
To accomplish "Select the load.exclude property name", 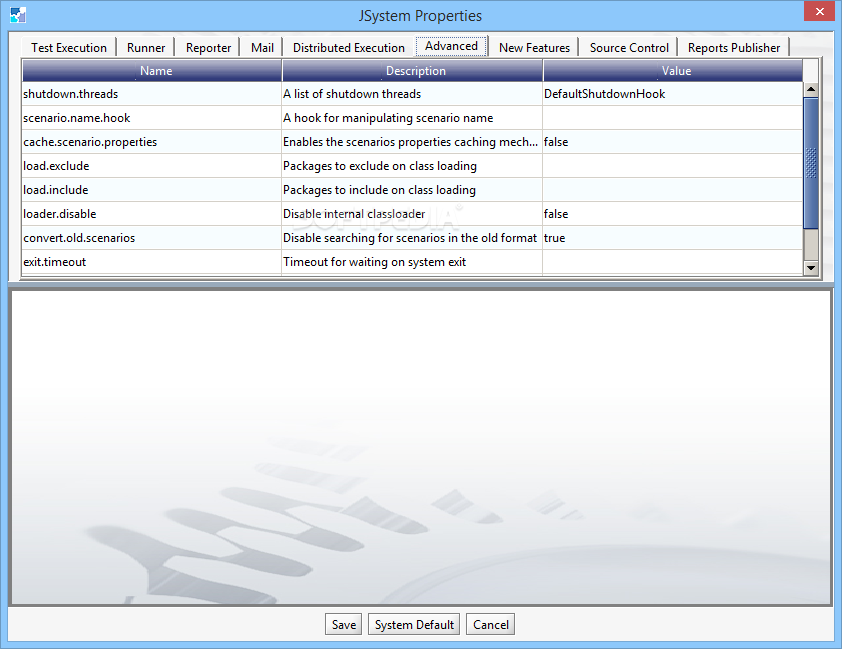I will 152,166.
